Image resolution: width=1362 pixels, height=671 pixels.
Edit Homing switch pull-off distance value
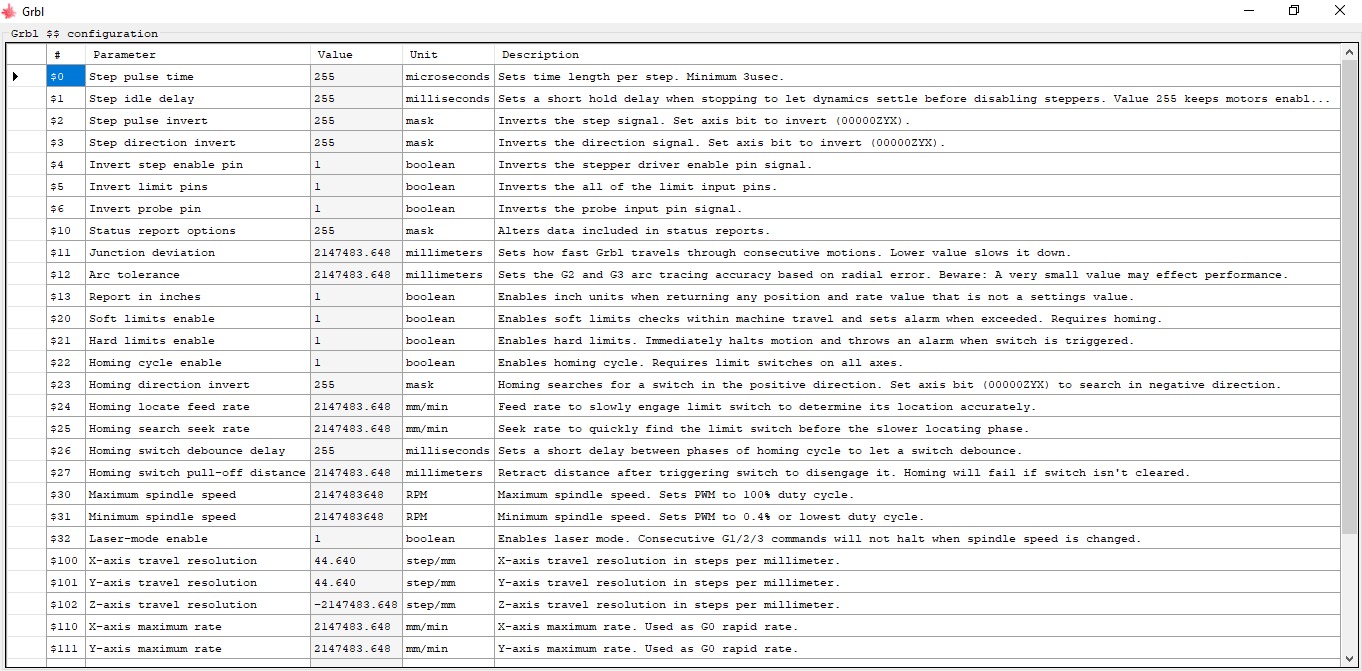356,473
